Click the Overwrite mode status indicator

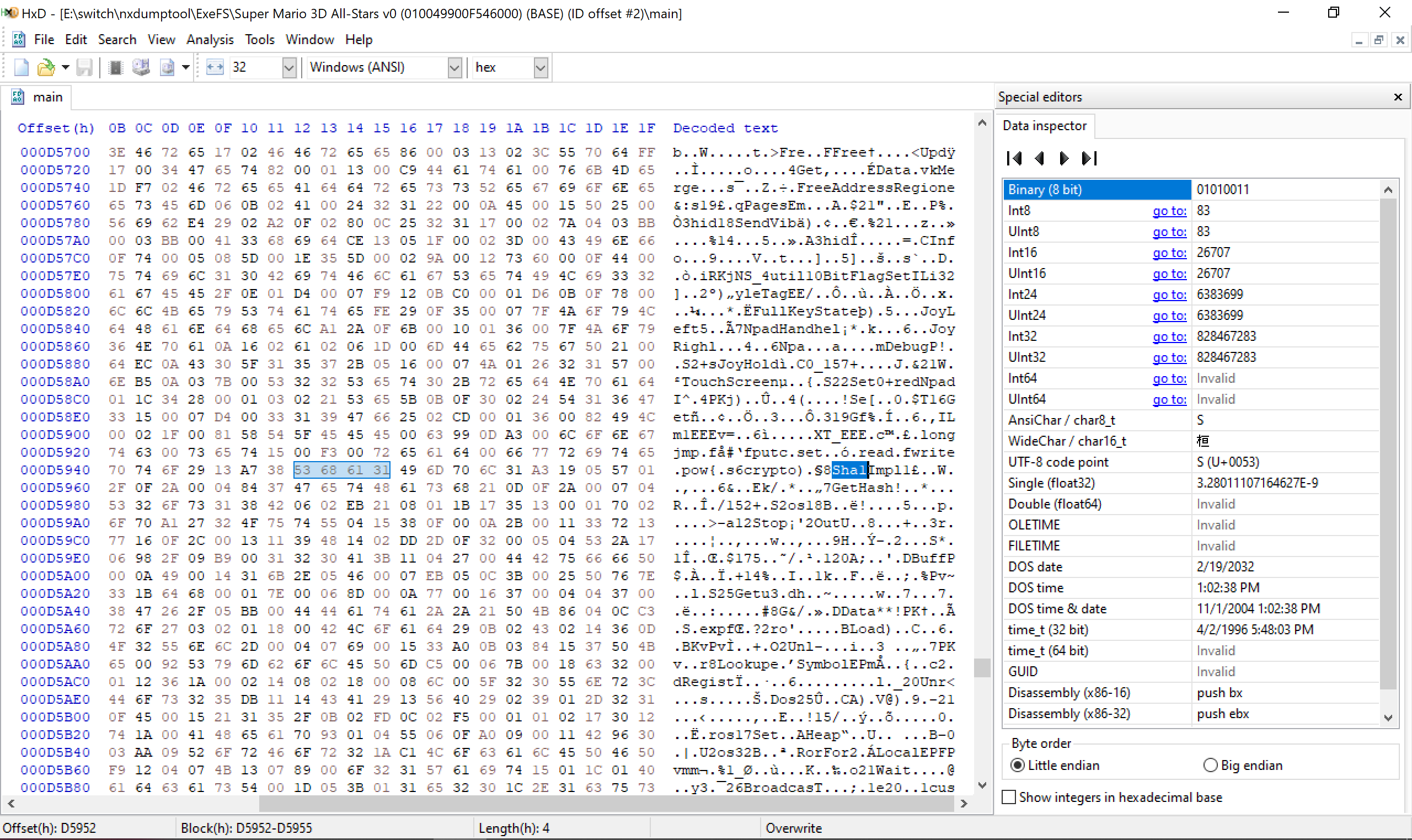pyautogui.click(x=794, y=828)
